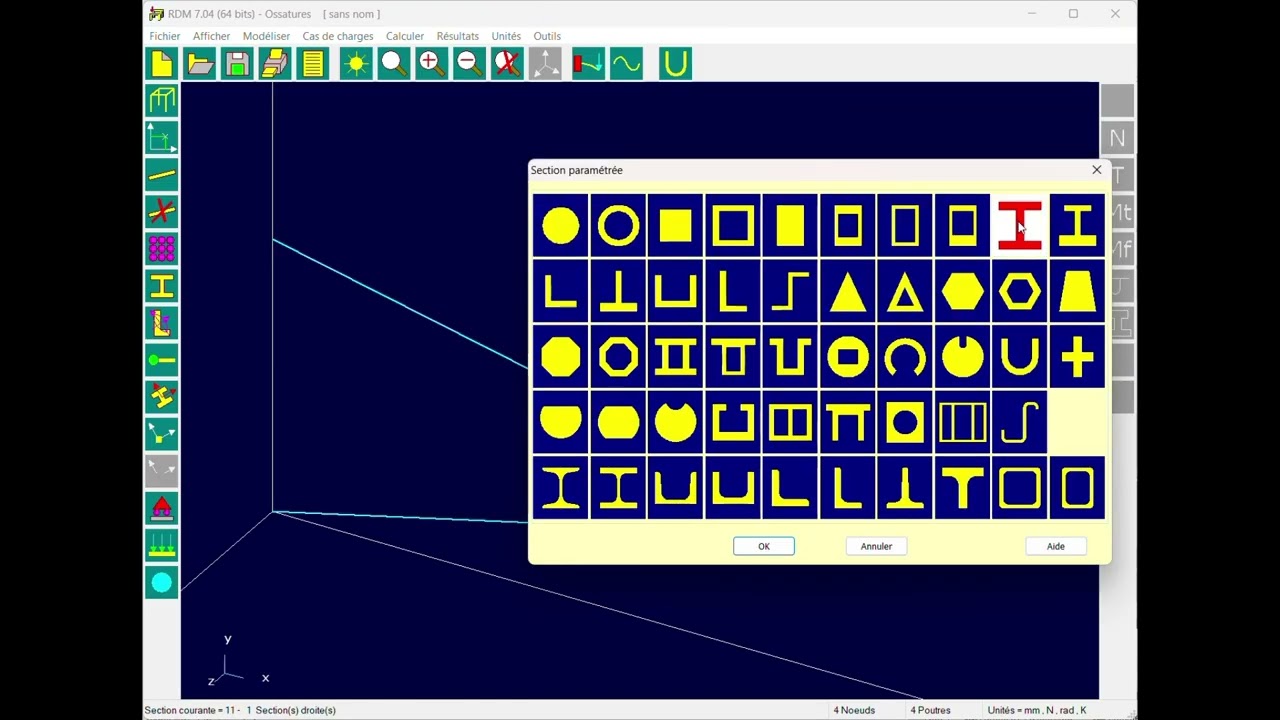
Task: Zoom in with the plus magnifier
Action: (432, 64)
